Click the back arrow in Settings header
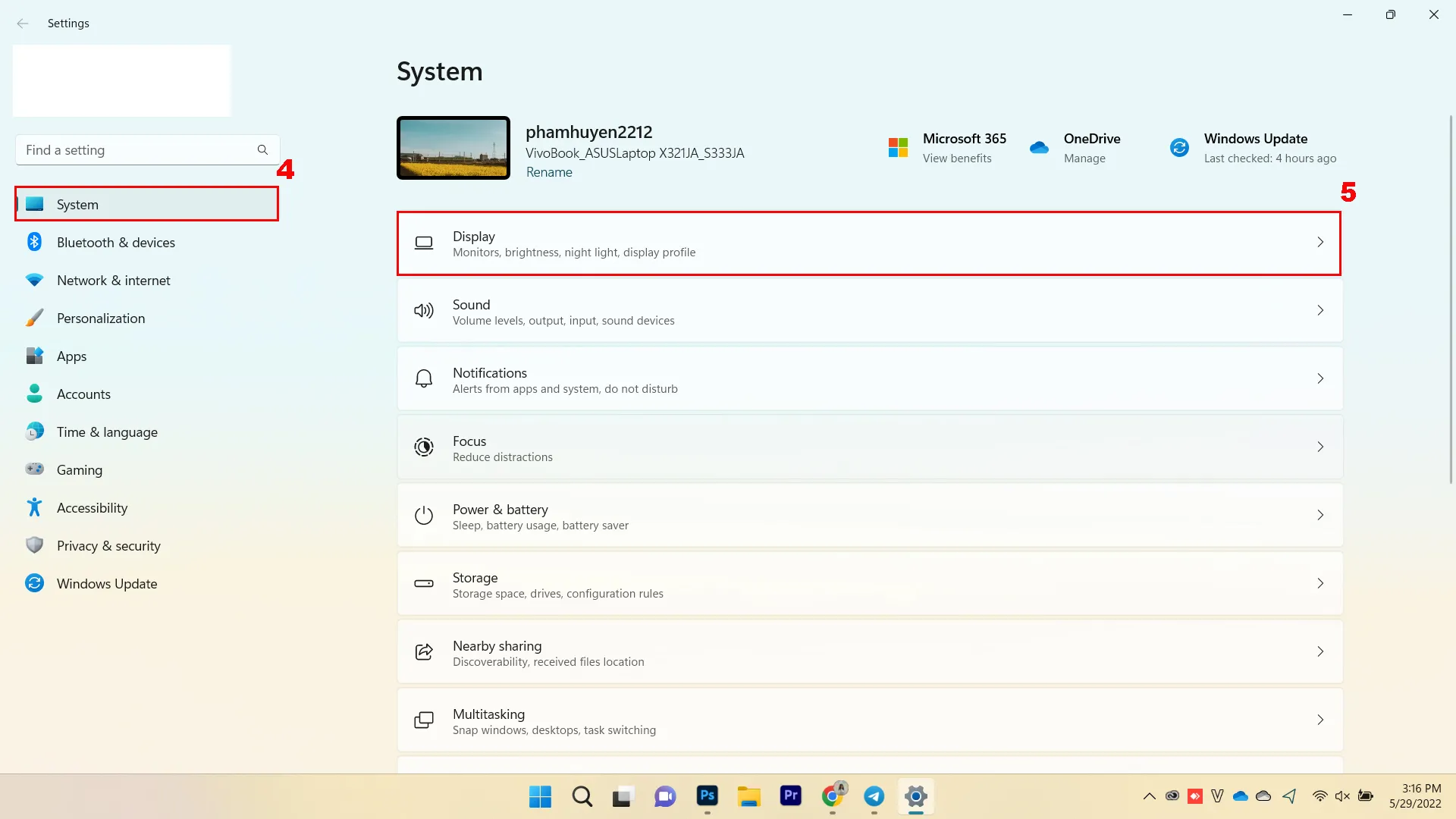 (23, 24)
